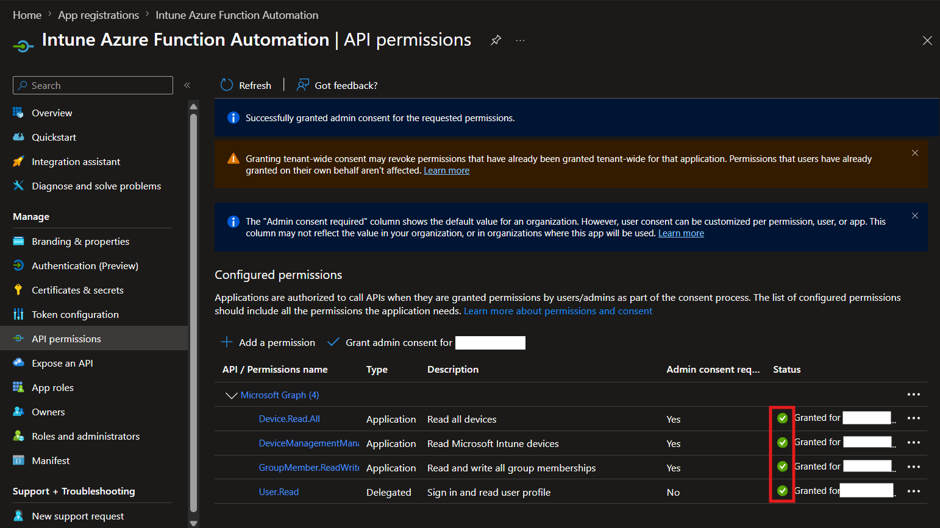Open the User.Read permission
Viewport: 940px width, 528px height.
coord(279,492)
